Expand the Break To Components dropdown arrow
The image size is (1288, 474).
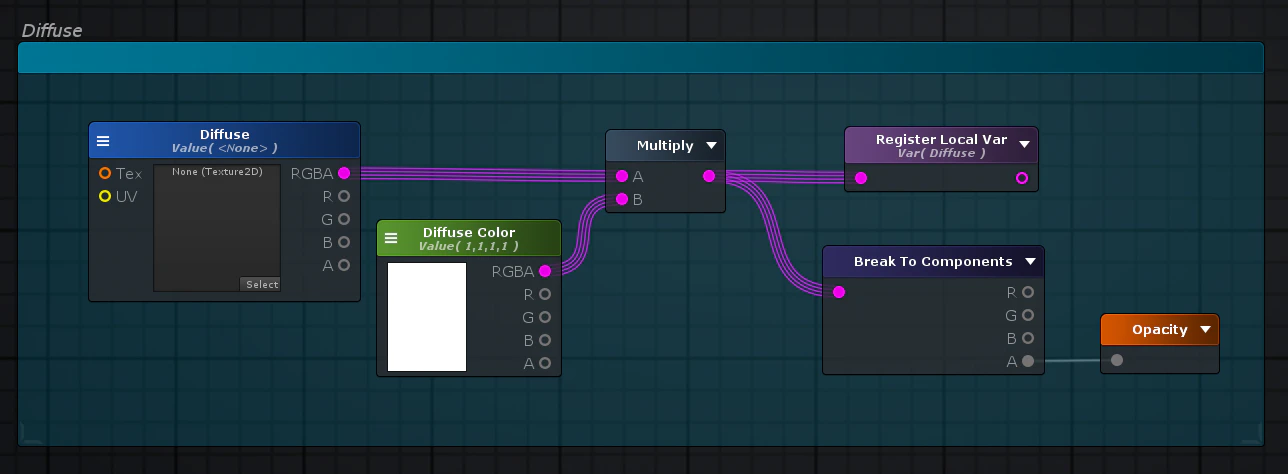point(1030,262)
